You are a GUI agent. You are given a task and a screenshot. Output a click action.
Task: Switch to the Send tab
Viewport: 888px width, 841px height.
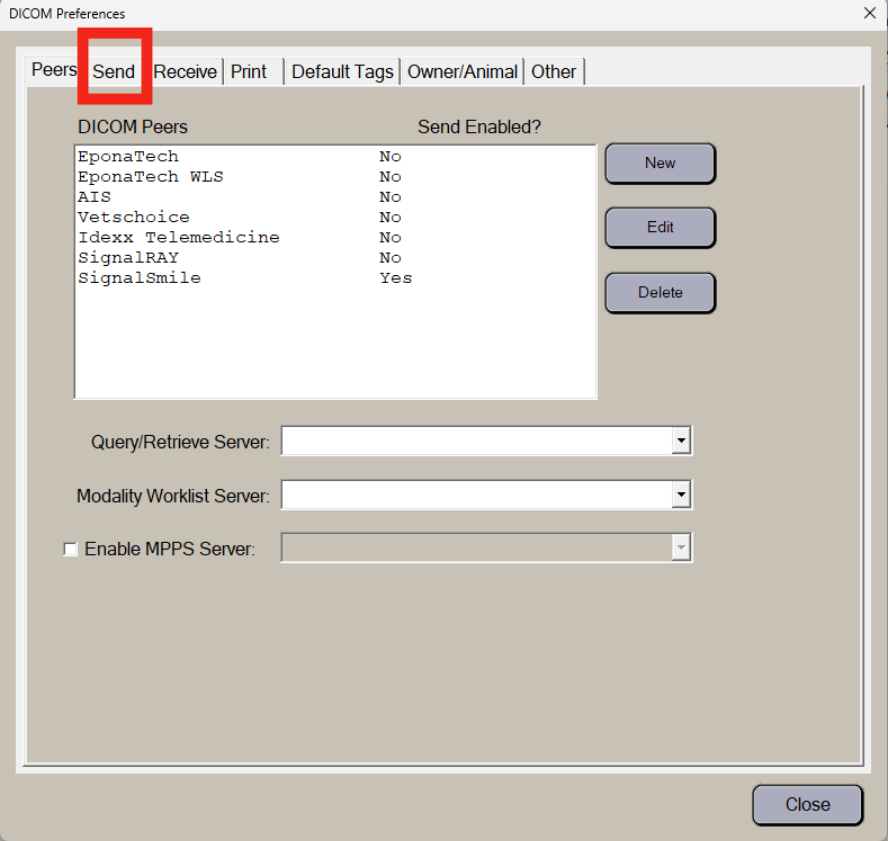point(114,72)
